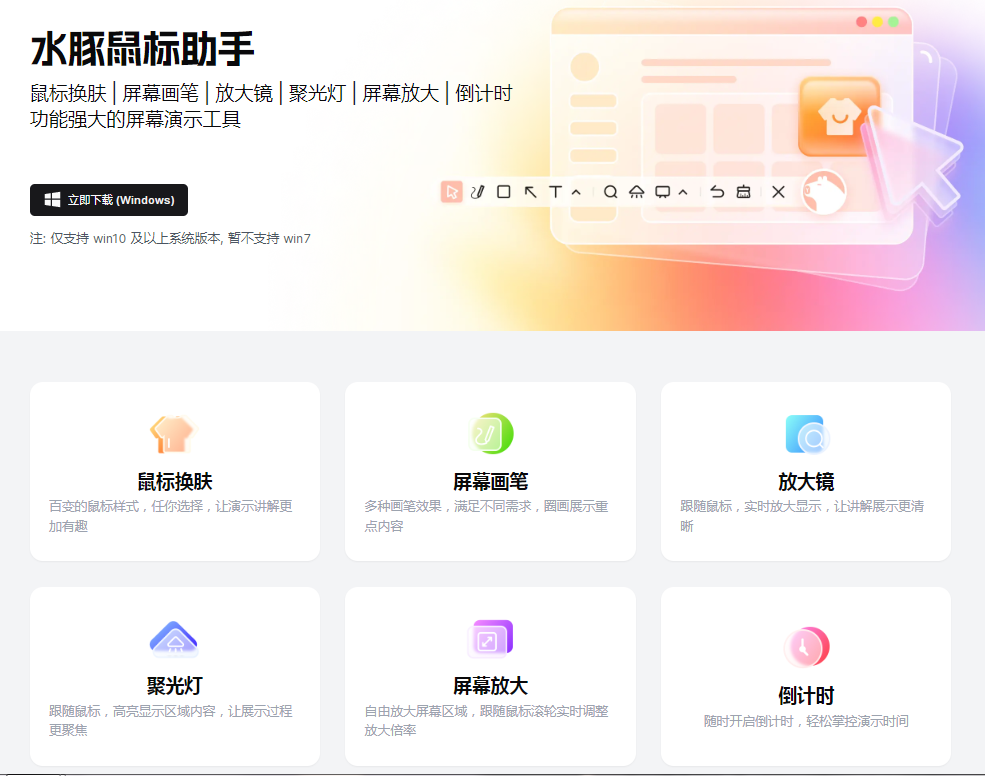
Task: Enable the spotlight tool in toolbar
Action: 636,192
